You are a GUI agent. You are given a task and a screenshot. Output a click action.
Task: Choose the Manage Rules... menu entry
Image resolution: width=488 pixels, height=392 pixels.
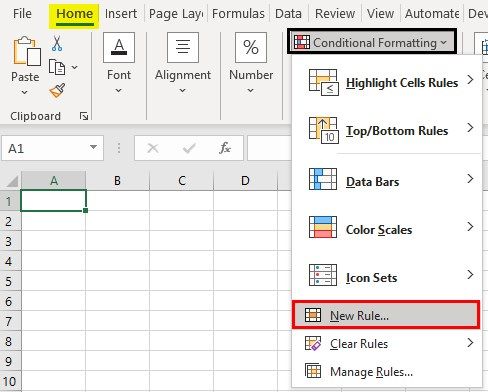tap(386, 371)
